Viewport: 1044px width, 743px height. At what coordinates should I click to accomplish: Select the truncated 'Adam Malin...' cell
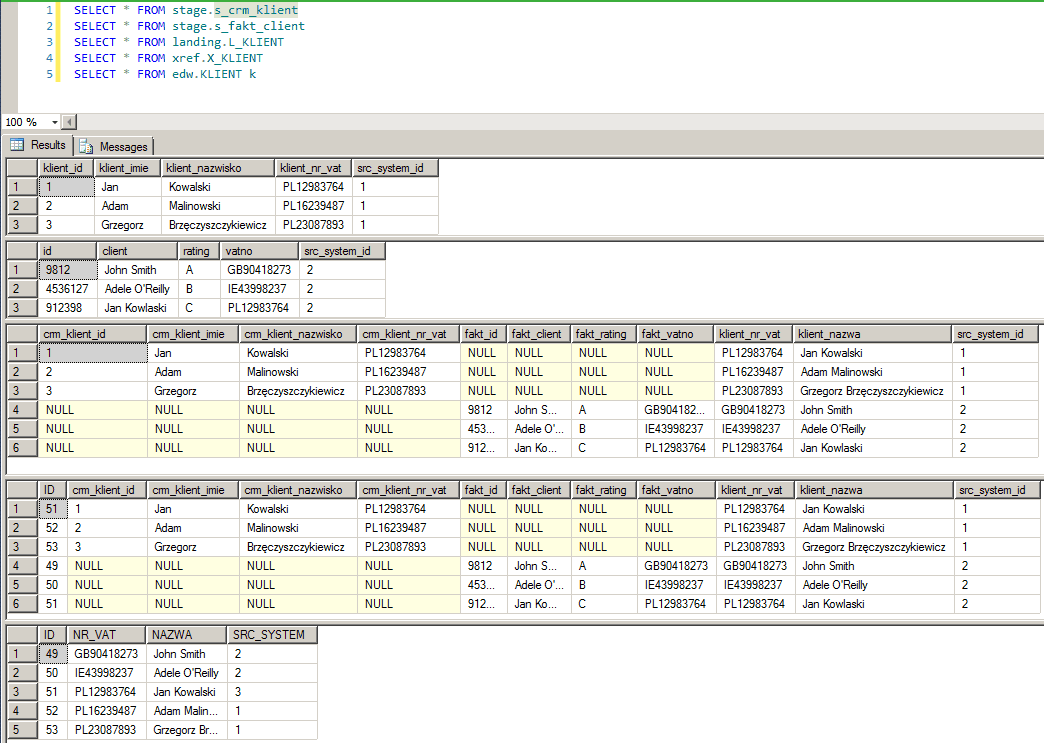(185, 711)
